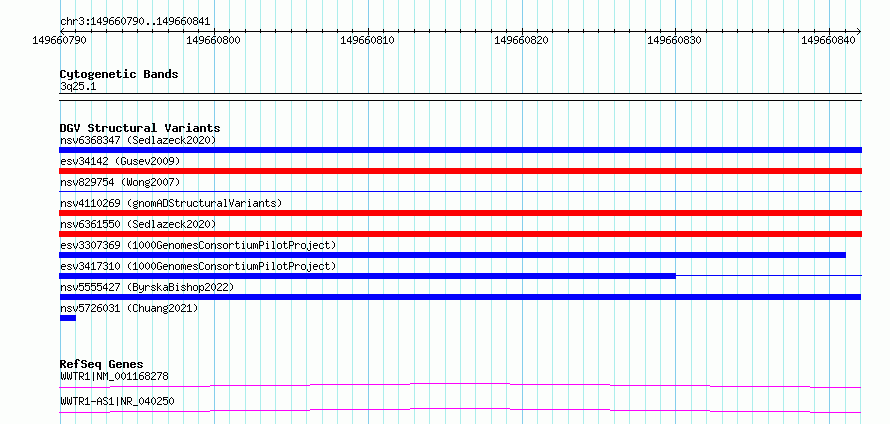Open variant nsv5555427 (ByrskaBishop2022) label
The height and width of the screenshot is (424, 890).
tap(147, 287)
